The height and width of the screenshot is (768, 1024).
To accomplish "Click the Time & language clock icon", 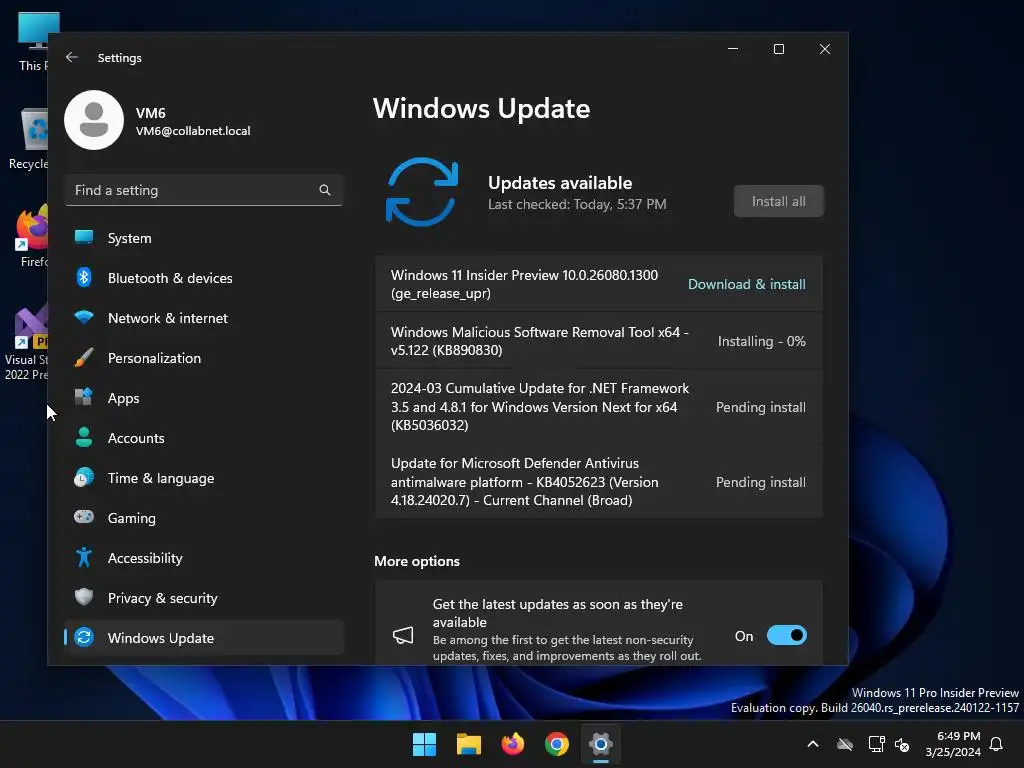I will coord(84,477).
